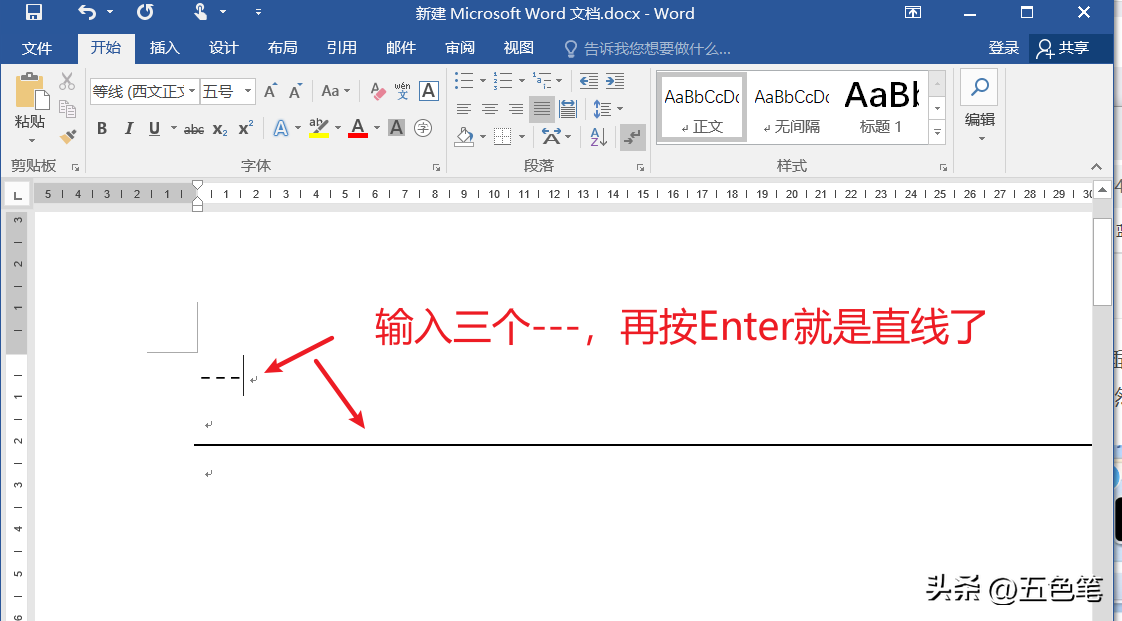Toggle justify alignment

542,109
